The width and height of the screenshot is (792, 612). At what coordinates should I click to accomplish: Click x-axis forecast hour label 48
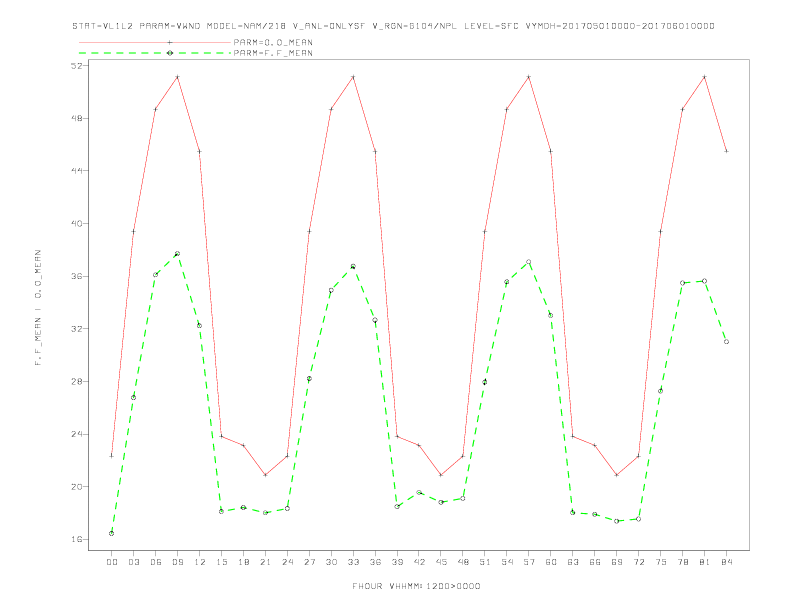click(x=463, y=562)
